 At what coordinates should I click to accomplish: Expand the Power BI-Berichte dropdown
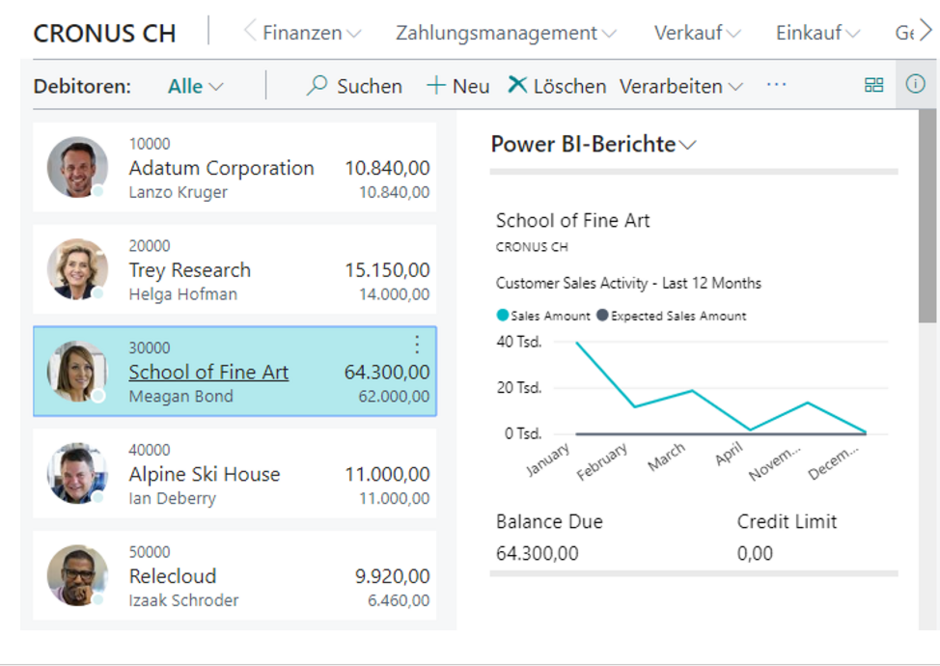pos(593,144)
